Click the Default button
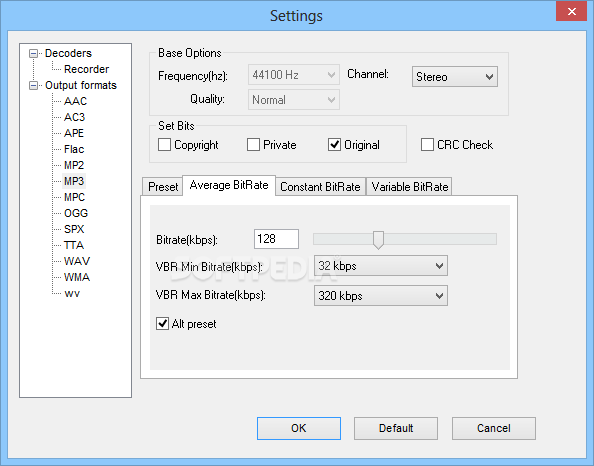The width and height of the screenshot is (594, 466). (396, 428)
